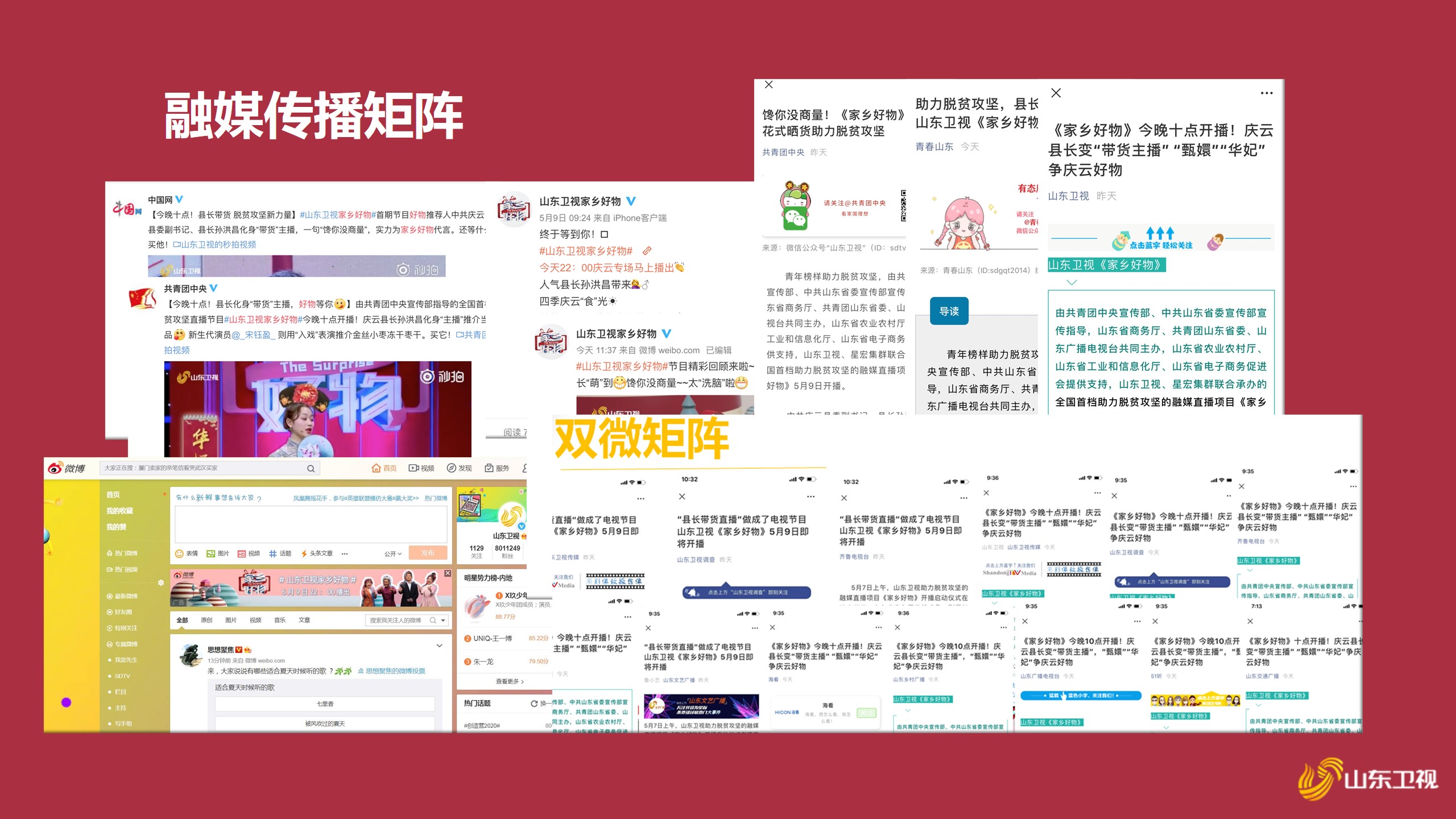This screenshot has width=1456, height=819.
Task: Open the 表情 emoji picker in composer
Action: point(187,553)
